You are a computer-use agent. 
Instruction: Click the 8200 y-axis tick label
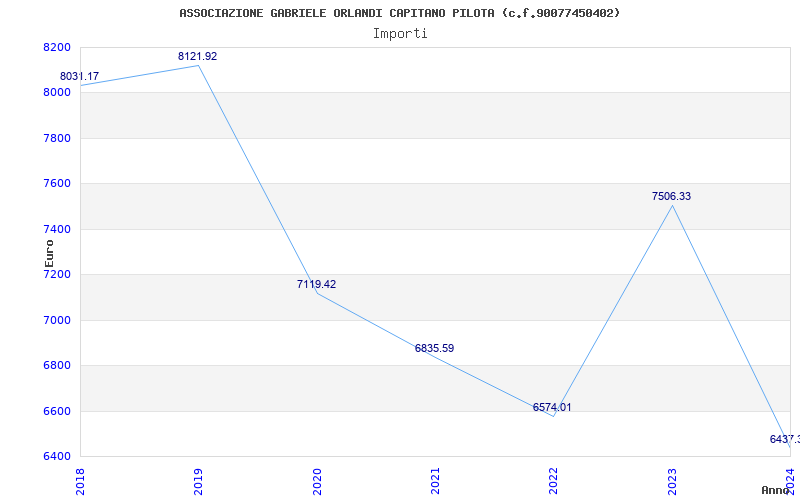[57, 47]
